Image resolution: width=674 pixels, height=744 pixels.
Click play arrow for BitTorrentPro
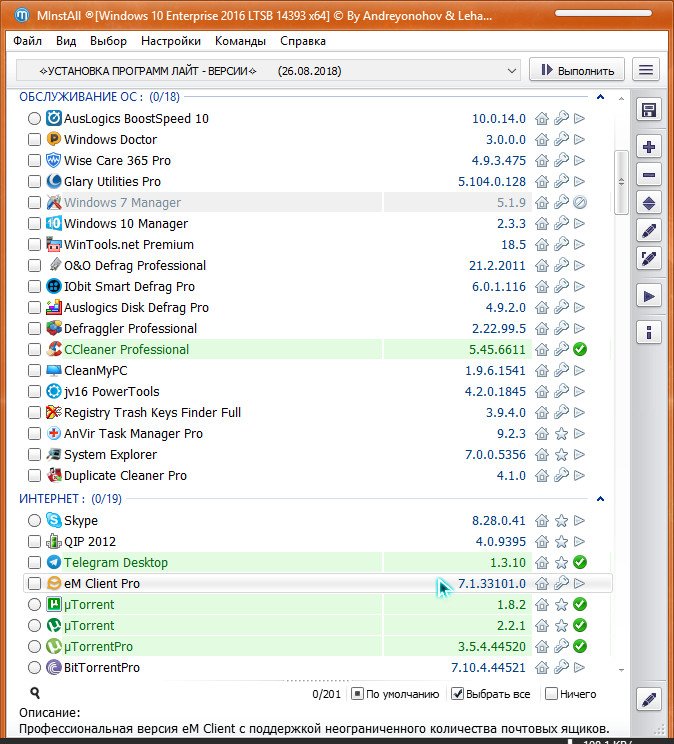click(579, 667)
